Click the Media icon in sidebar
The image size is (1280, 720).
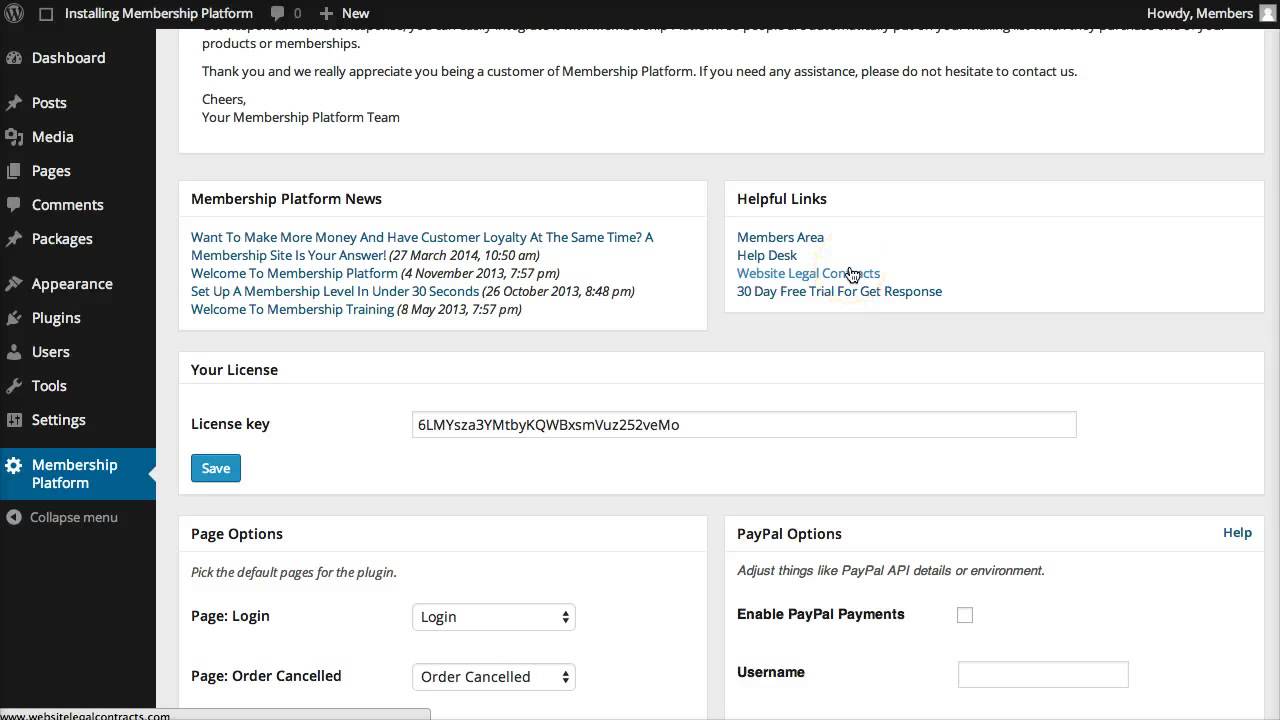14,137
